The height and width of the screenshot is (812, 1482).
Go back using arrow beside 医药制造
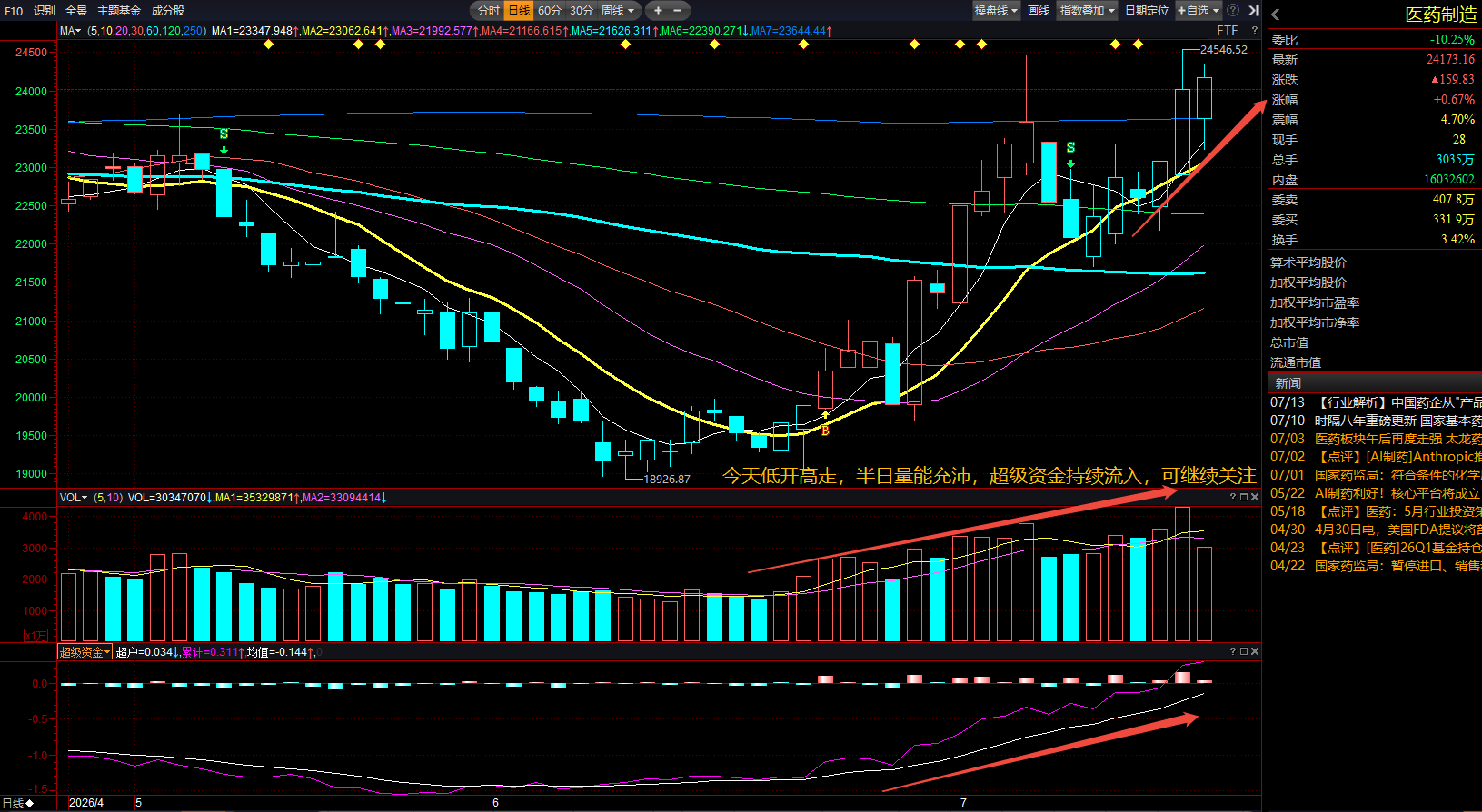coord(1276,15)
